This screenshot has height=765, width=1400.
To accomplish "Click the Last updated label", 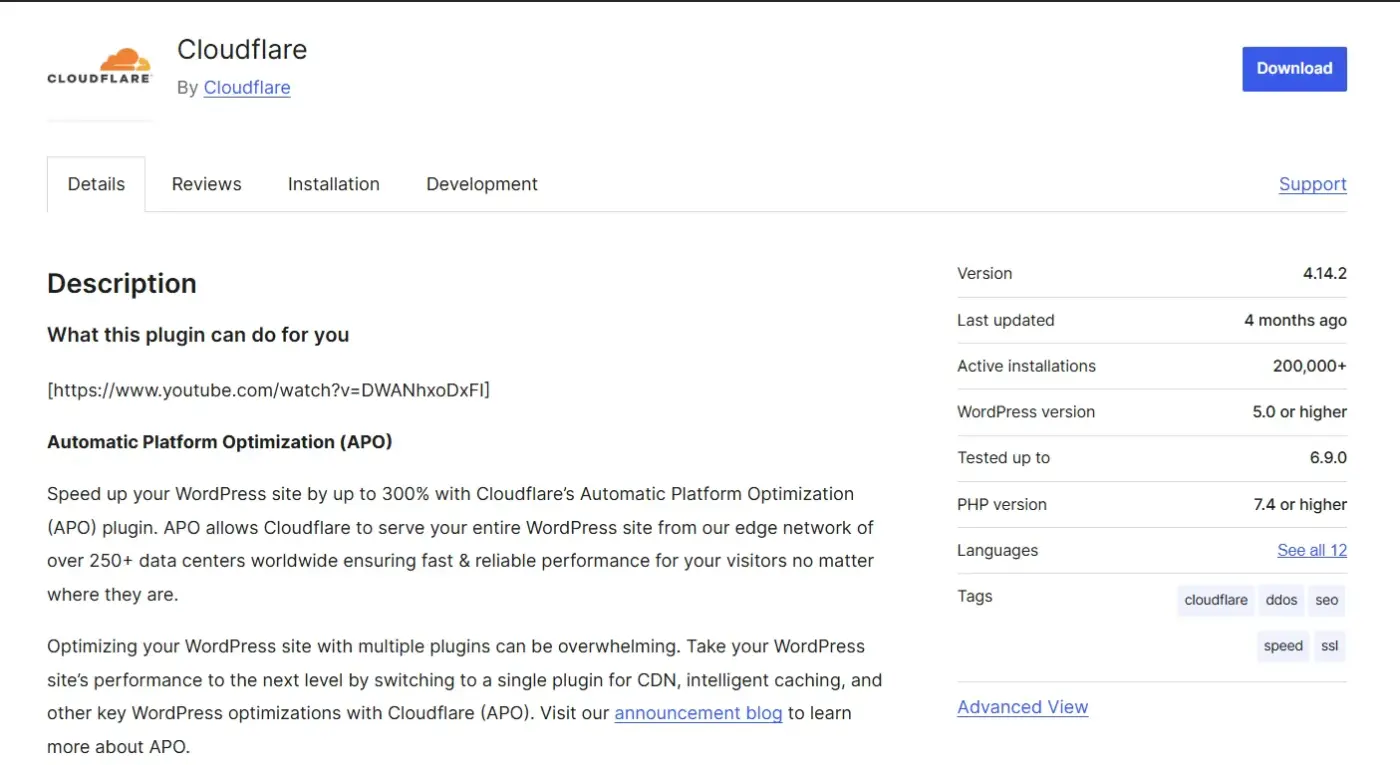I will click(1005, 321).
